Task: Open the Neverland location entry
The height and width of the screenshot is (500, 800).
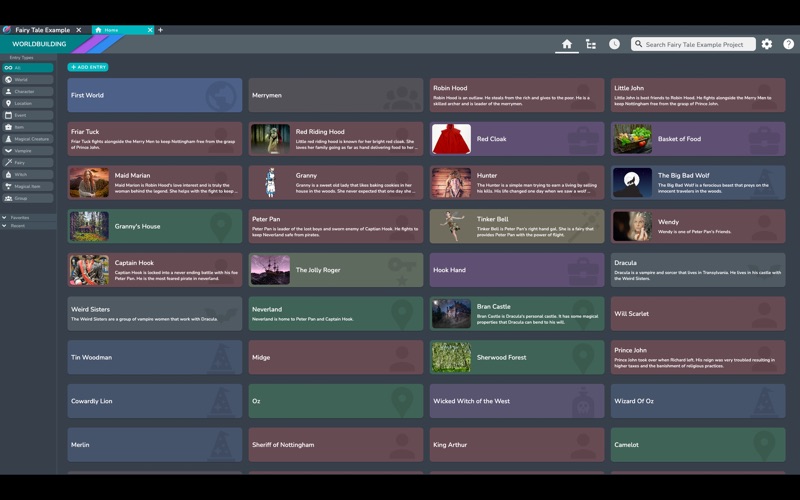Action: [336, 314]
